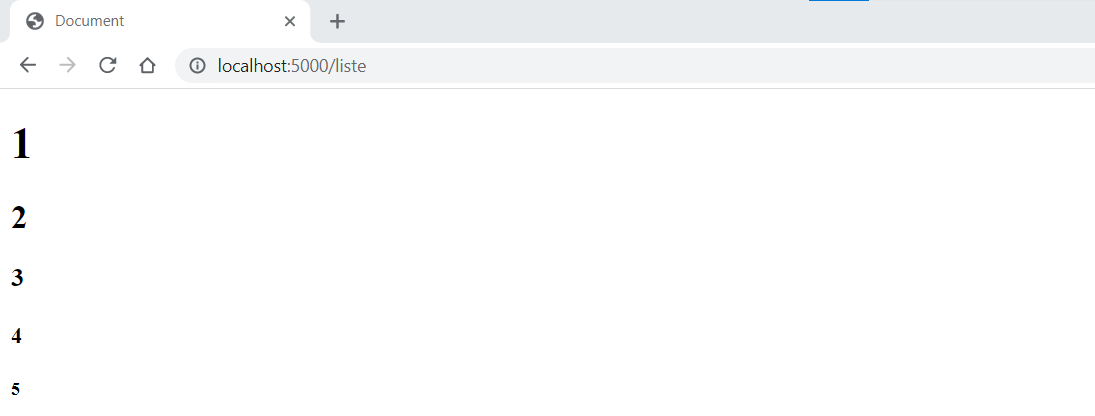Focus the empty address bar space after the URL
This screenshot has width=1095, height=416.
click(x=700, y=66)
